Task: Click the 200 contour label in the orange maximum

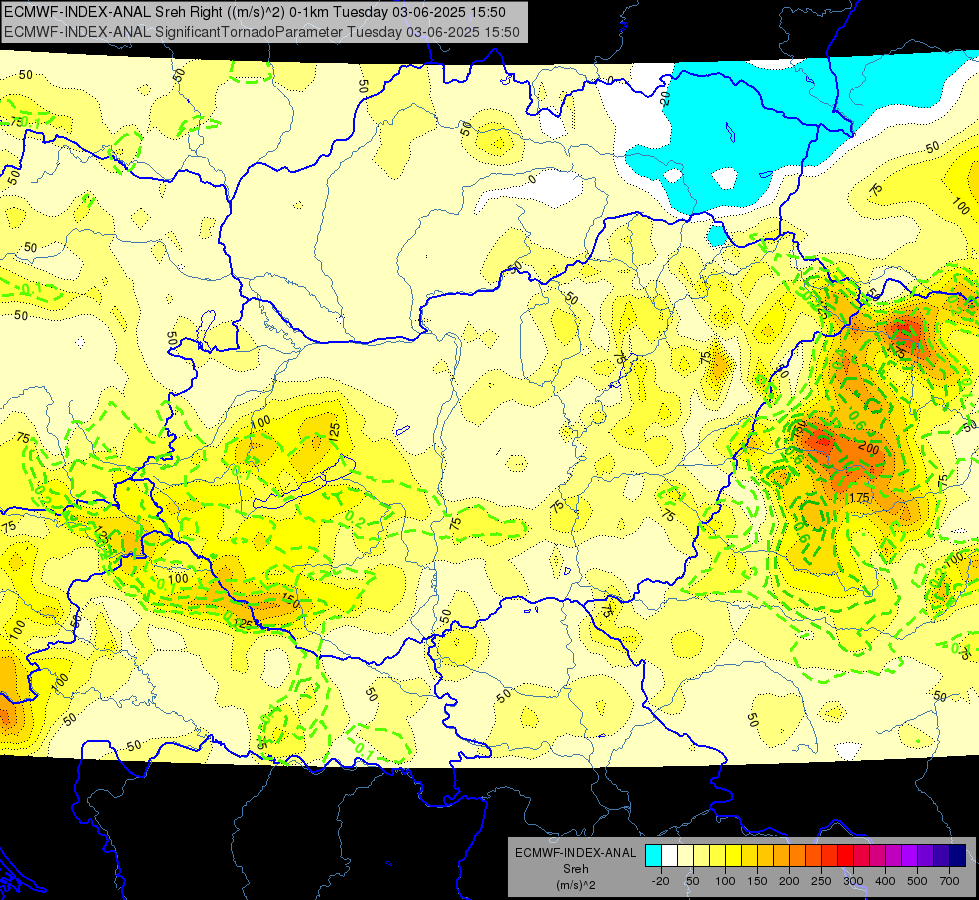Action: (x=868, y=448)
